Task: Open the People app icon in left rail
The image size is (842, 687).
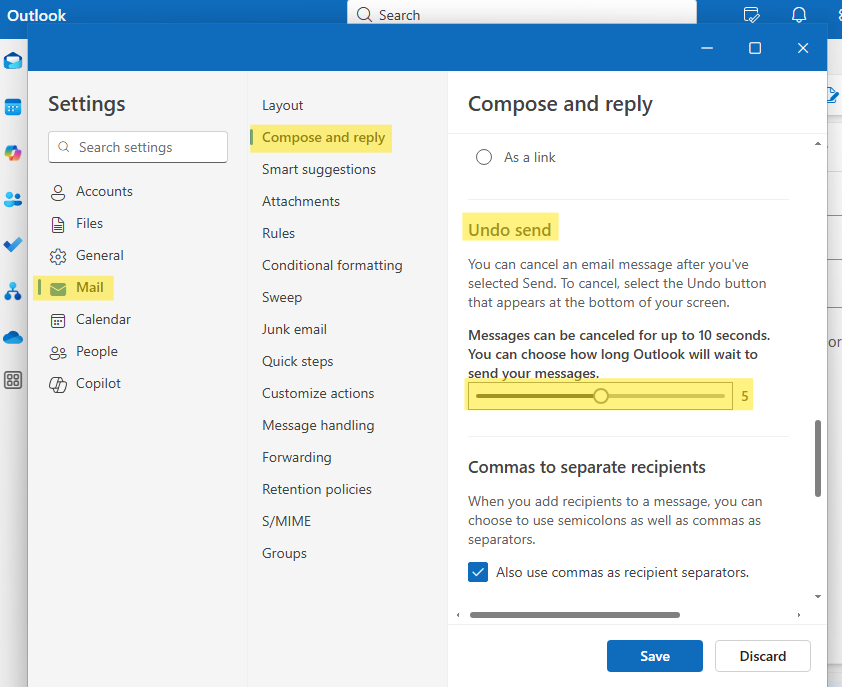Action: 13,199
